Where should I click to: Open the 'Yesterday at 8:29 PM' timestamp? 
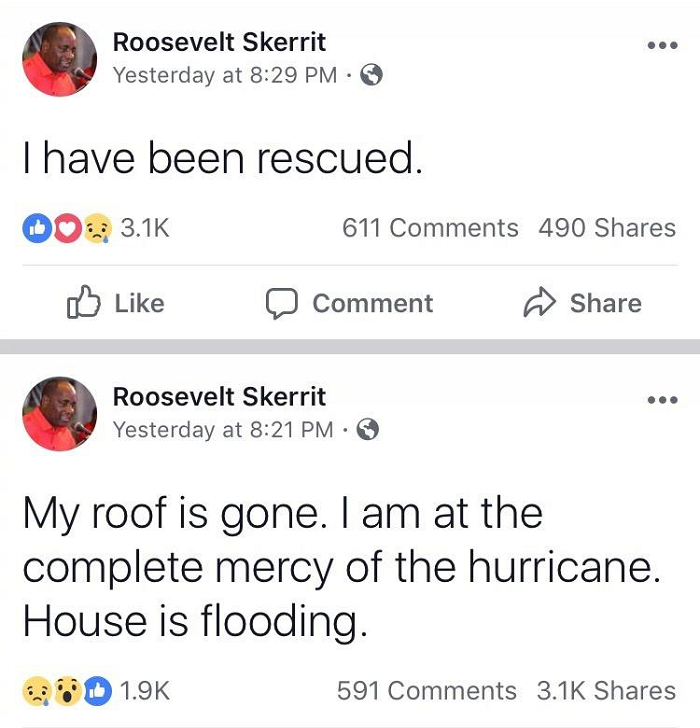224,75
